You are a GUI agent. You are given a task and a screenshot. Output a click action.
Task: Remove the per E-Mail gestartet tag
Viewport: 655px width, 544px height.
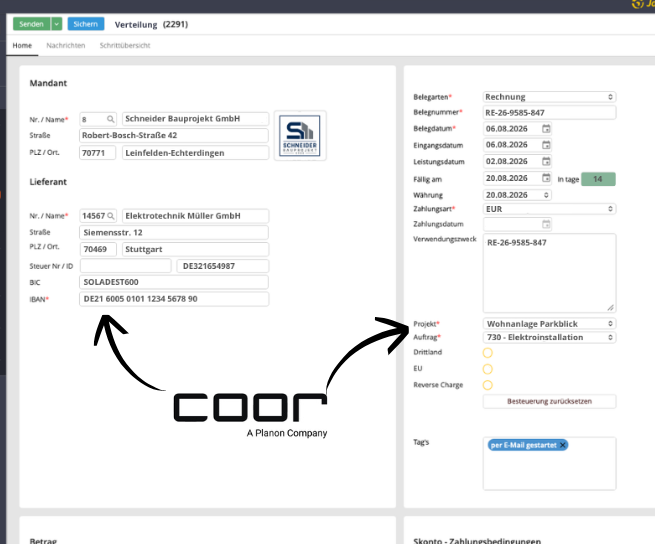(x=563, y=445)
